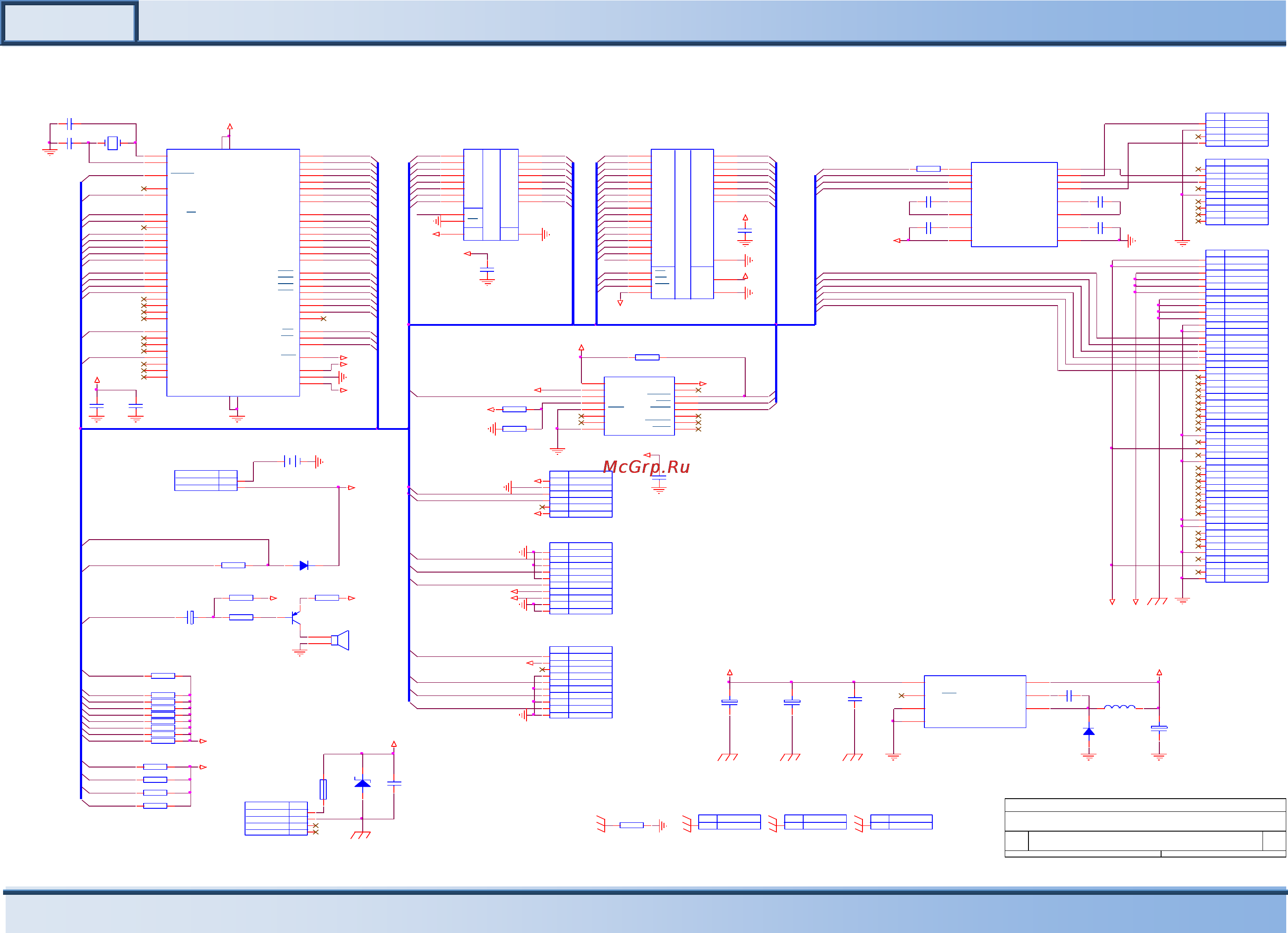Click the lone resistor symbol at bottom center
This screenshot has width=1288, height=933.
click(x=631, y=825)
